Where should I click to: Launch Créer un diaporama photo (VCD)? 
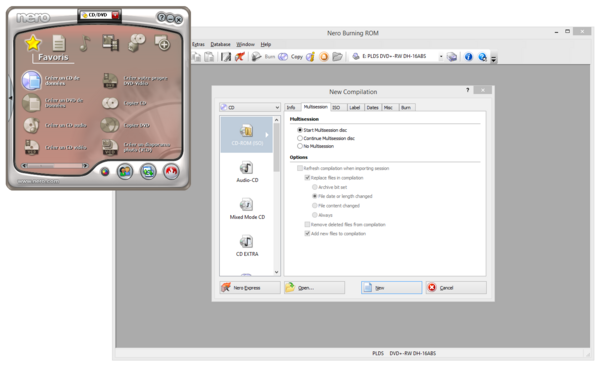point(136,147)
